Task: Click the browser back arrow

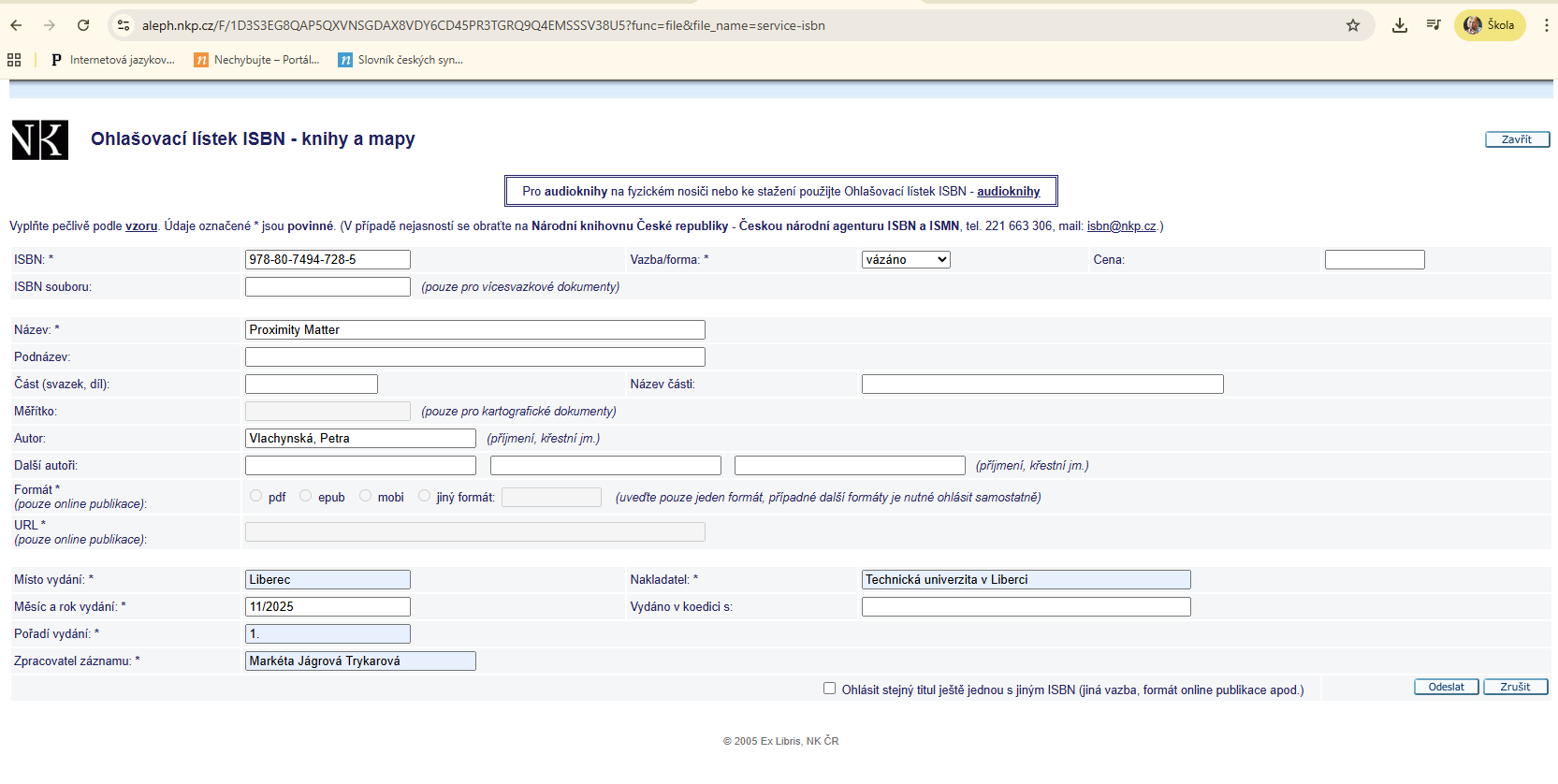Action: click(16, 25)
